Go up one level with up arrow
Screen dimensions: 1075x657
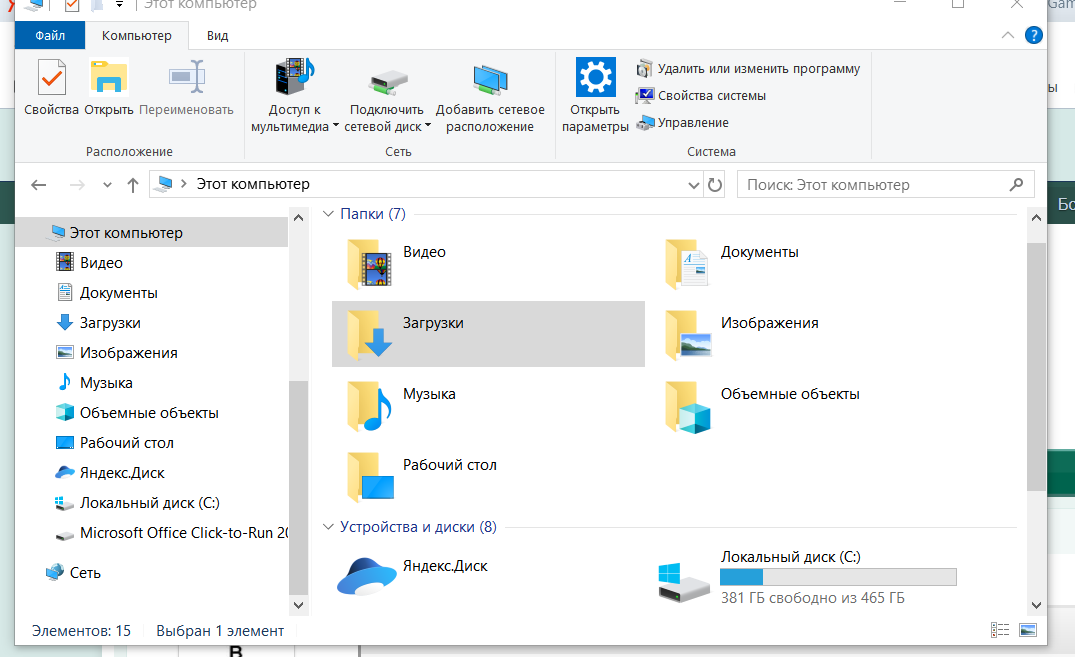(x=133, y=184)
